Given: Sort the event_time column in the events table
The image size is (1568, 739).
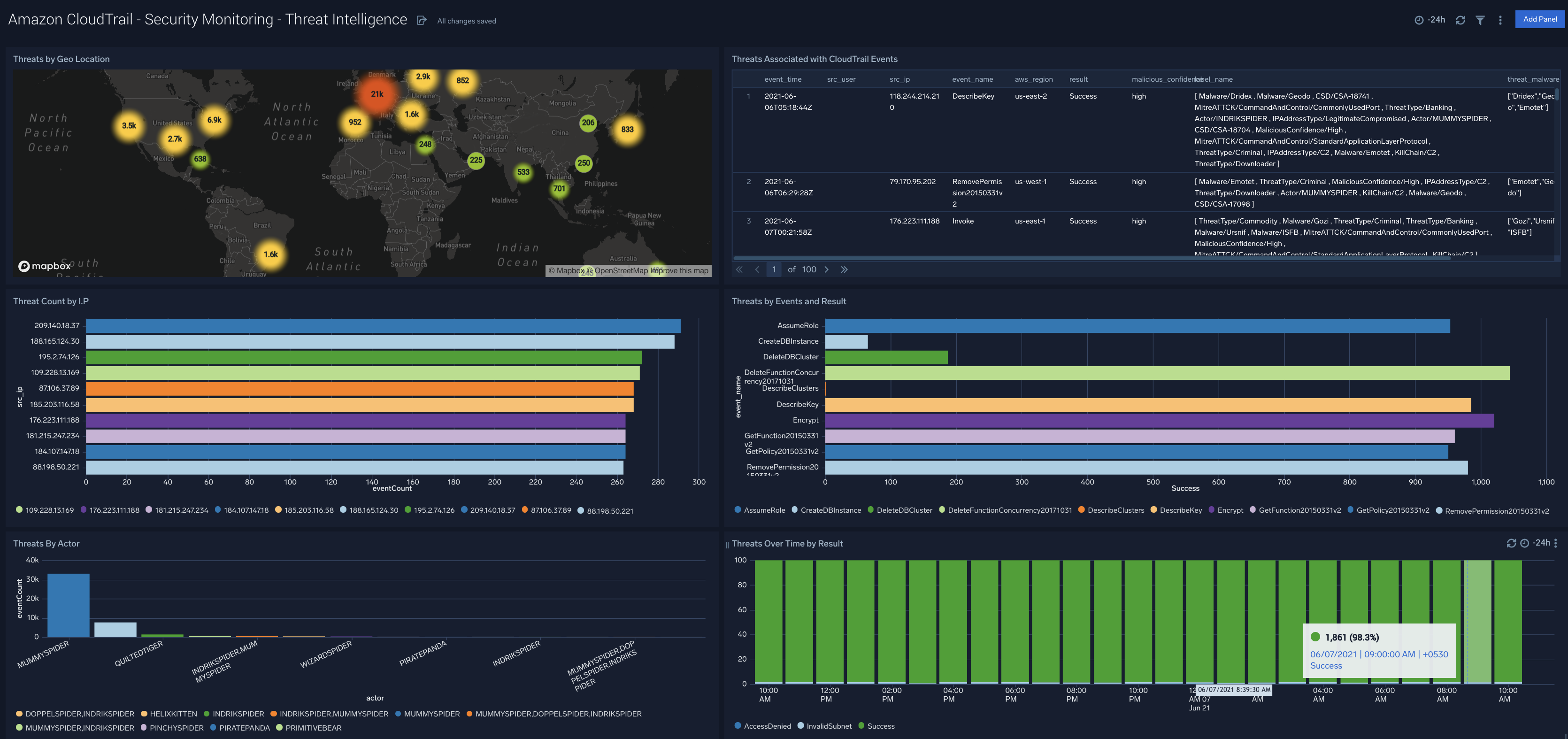Looking at the screenshot, I should tap(784, 79).
